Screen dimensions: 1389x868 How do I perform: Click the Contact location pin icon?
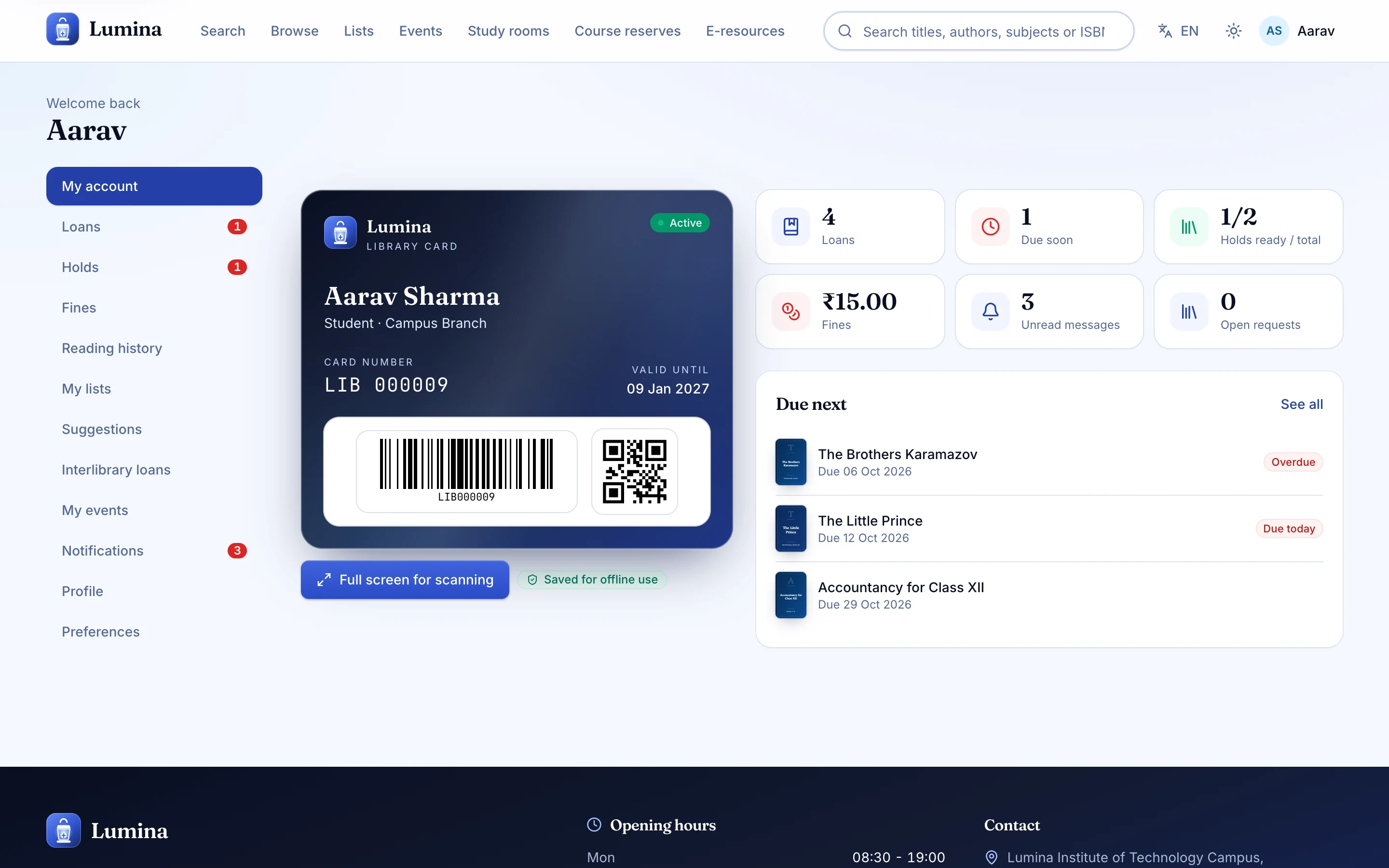pos(991,857)
